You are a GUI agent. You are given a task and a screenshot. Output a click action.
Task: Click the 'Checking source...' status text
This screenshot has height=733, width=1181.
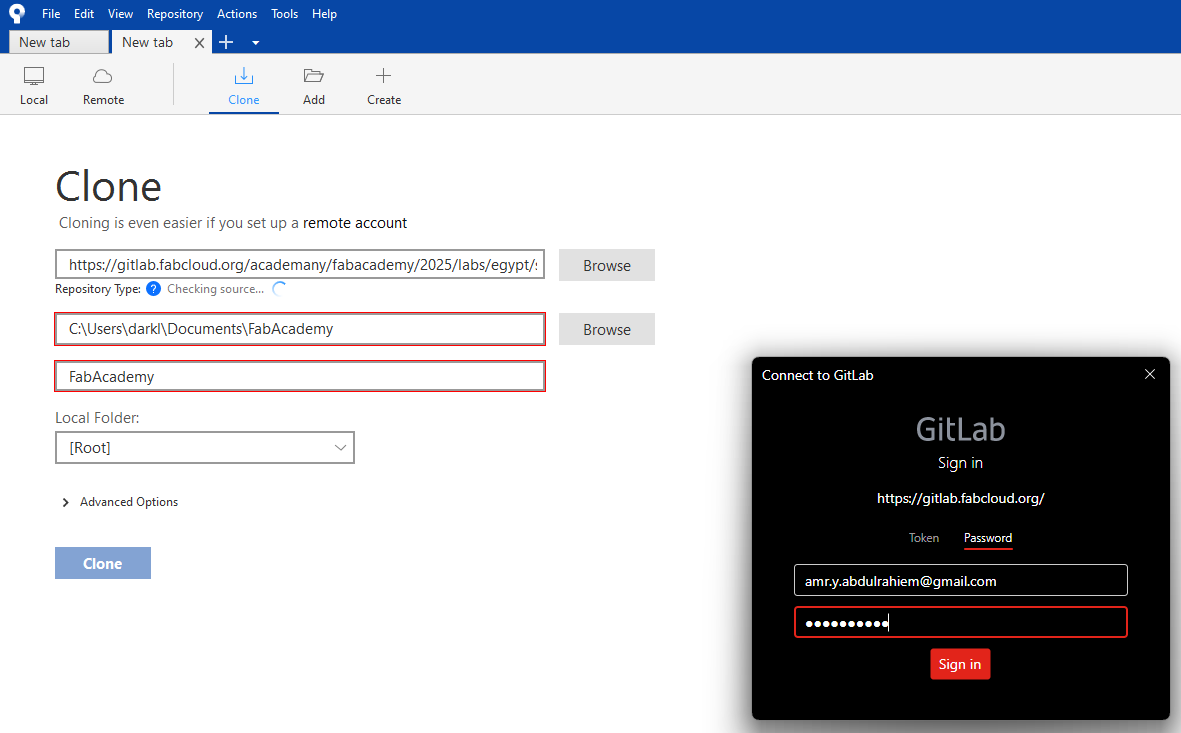click(215, 289)
